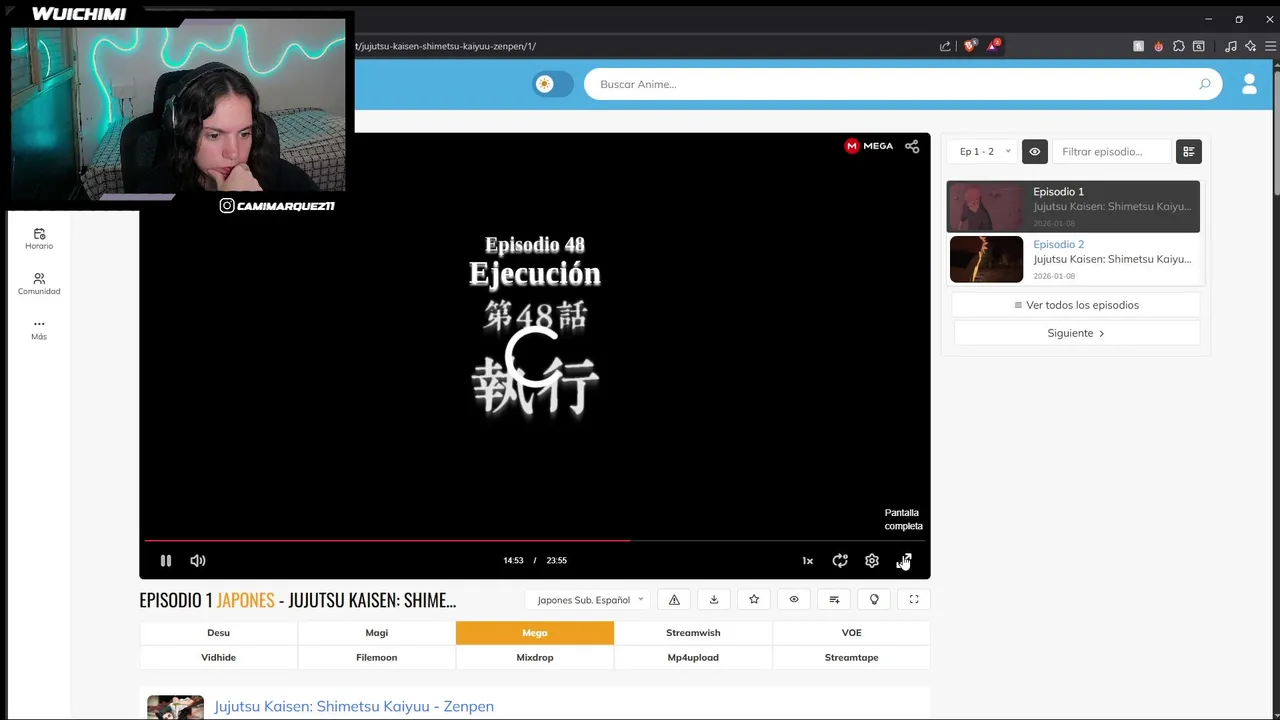Open the 1x playback speed control
The image size is (1280, 720).
pos(807,561)
